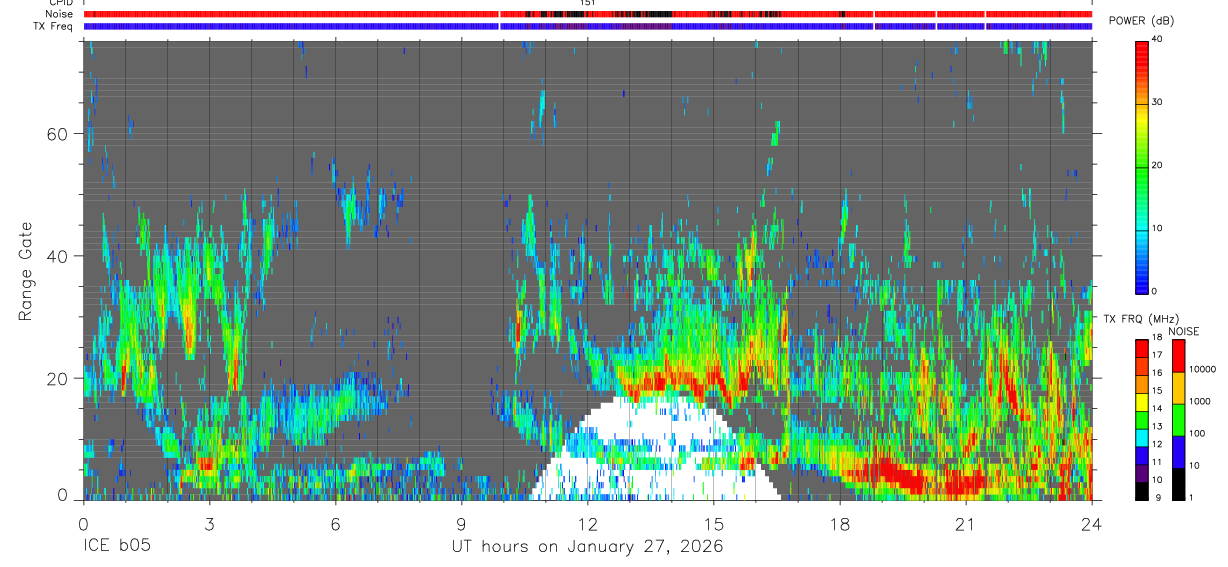Click the '12' tick on the UT hours axis
The height and width of the screenshot is (567, 1228).
click(x=587, y=523)
